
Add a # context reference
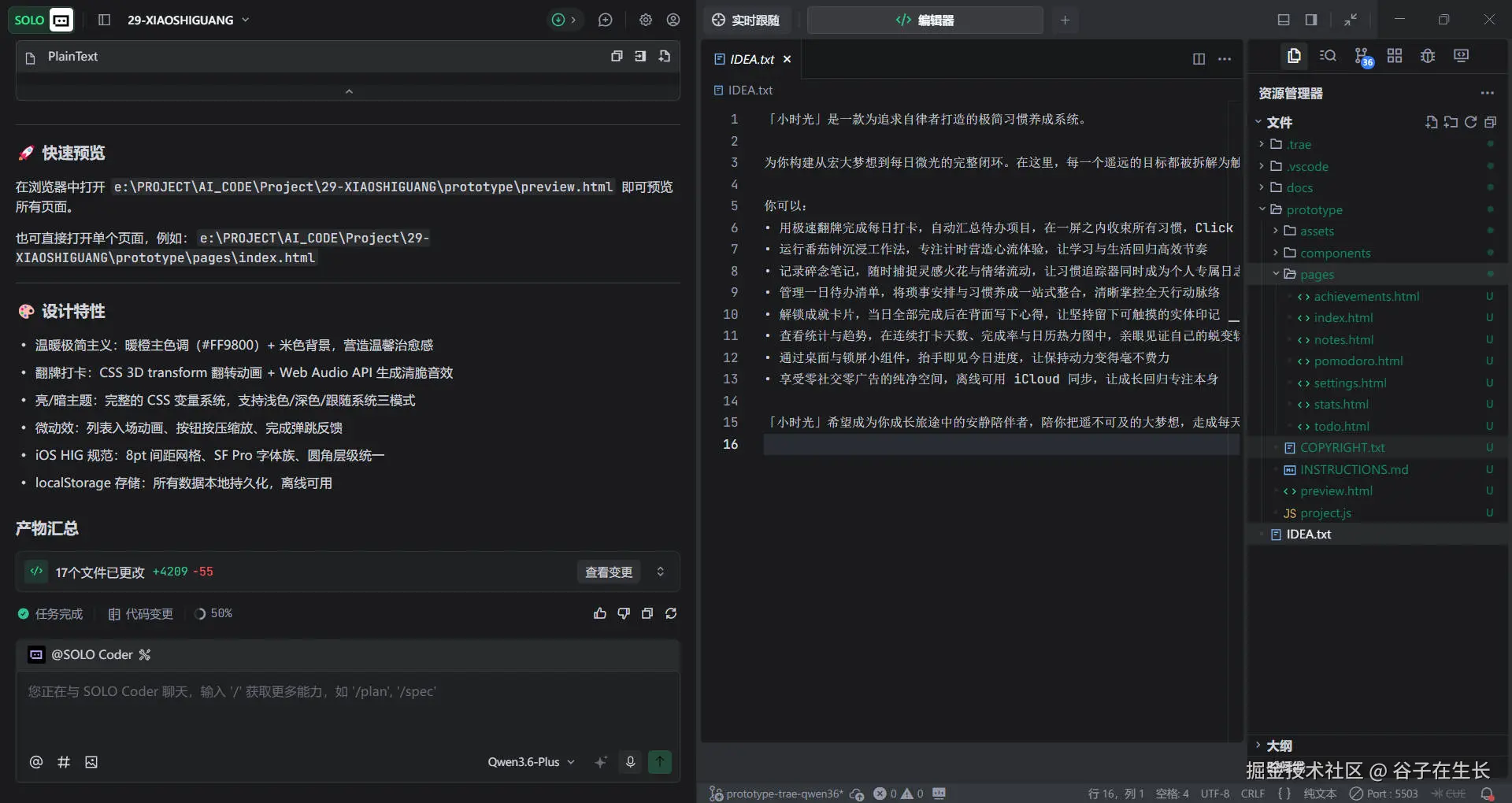click(x=64, y=762)
